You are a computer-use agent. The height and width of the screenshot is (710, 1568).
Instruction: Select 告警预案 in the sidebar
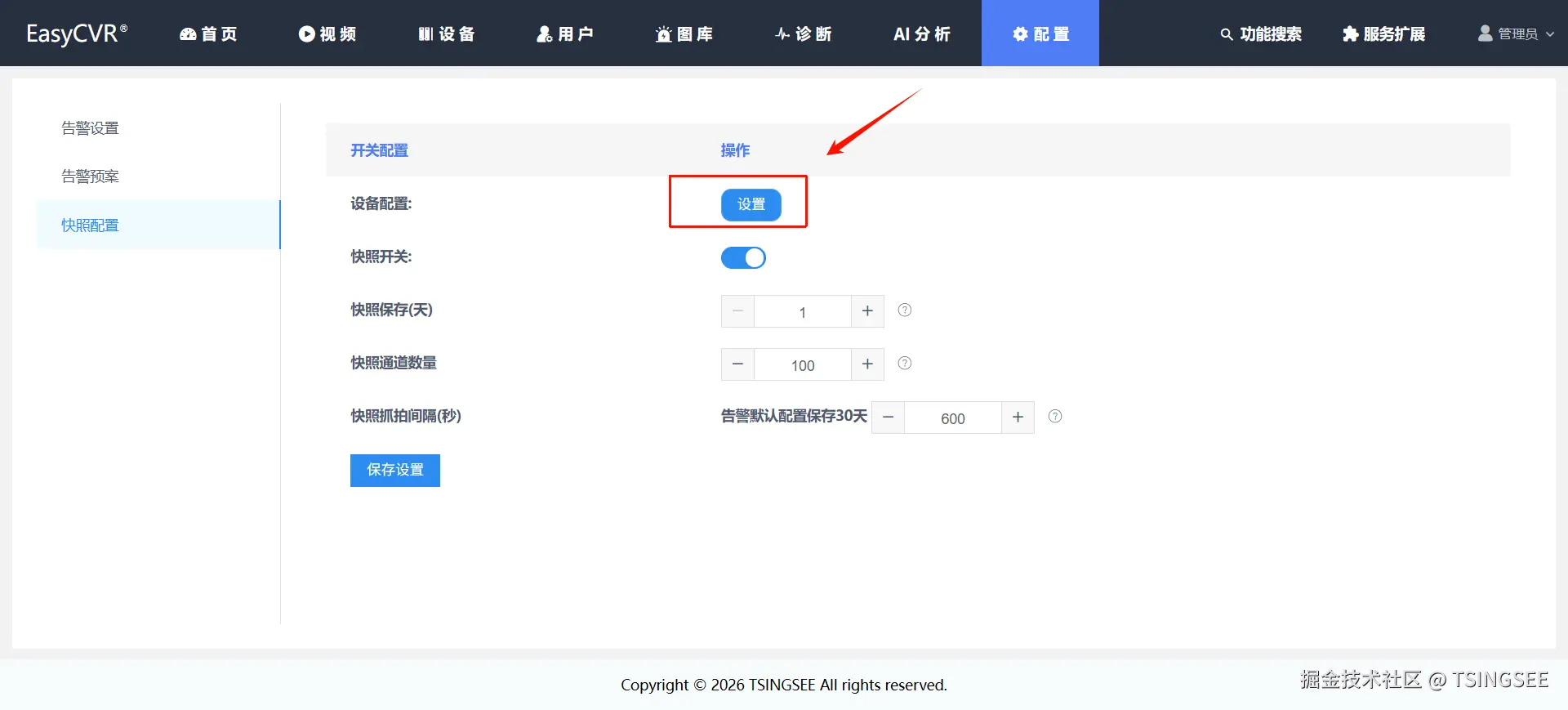[x=91, y=176]
